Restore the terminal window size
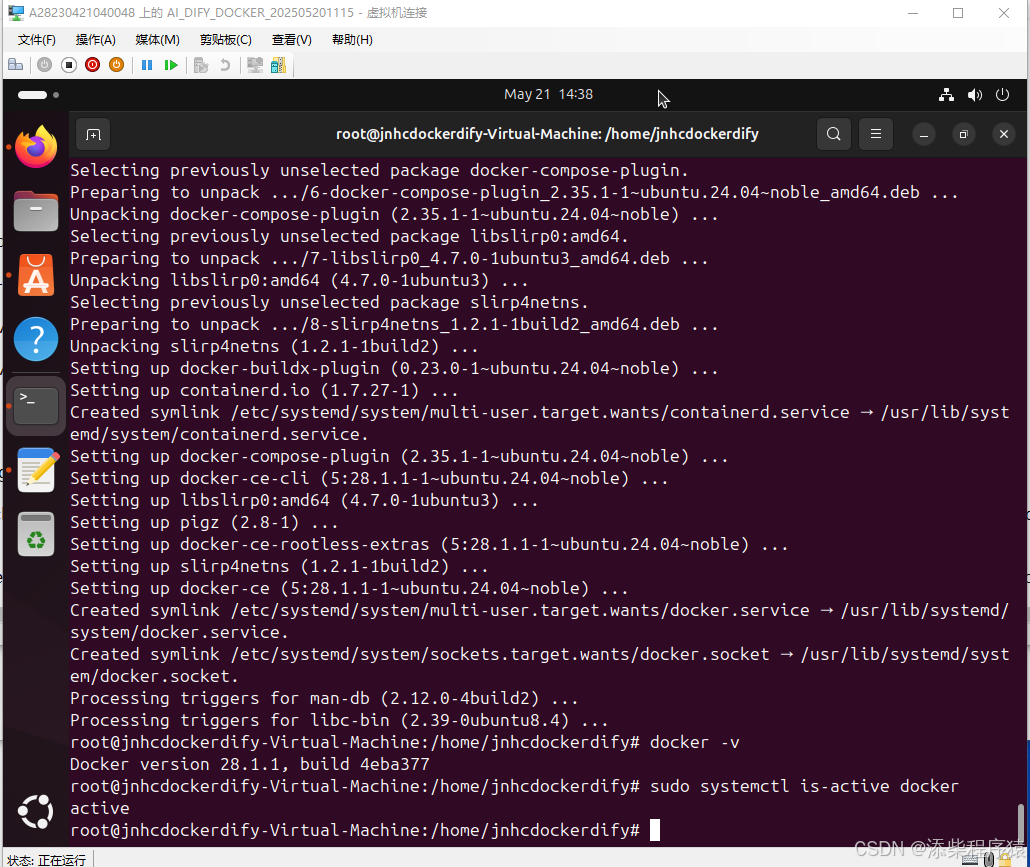This screenshot has width=1030, height=867. click(964, 135)
